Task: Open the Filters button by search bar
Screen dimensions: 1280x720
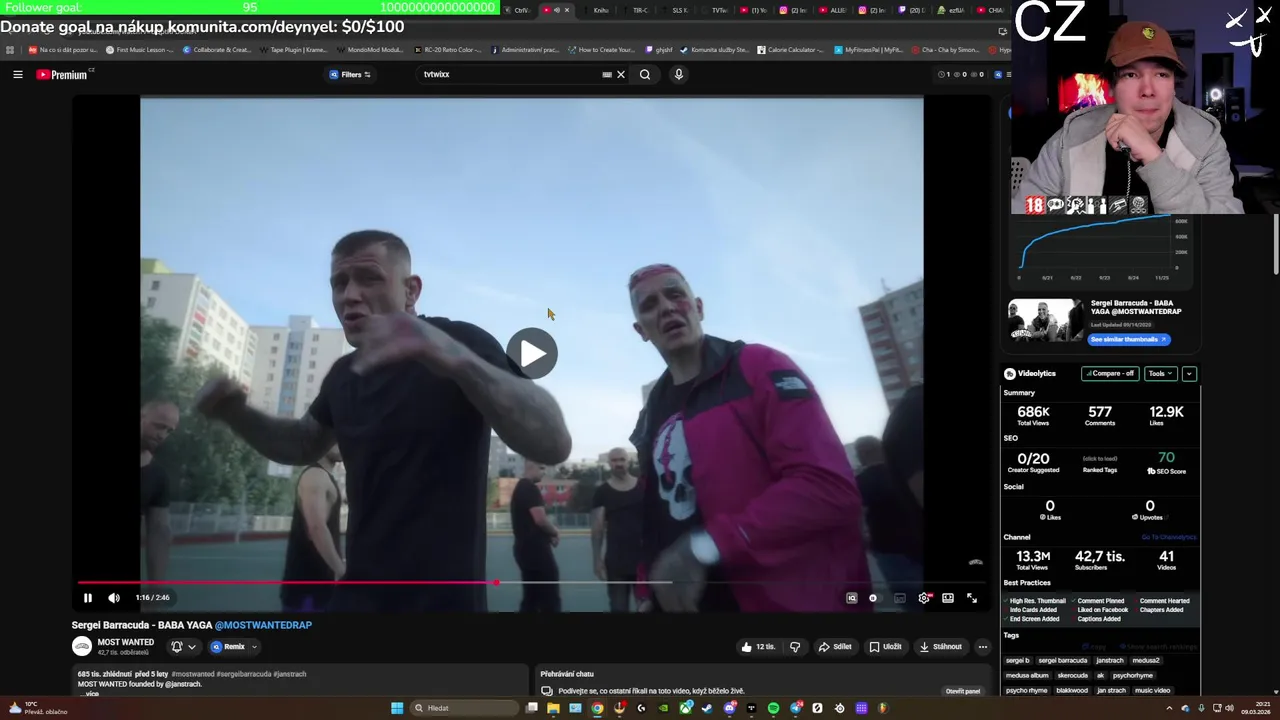Action: coord(350,74)
